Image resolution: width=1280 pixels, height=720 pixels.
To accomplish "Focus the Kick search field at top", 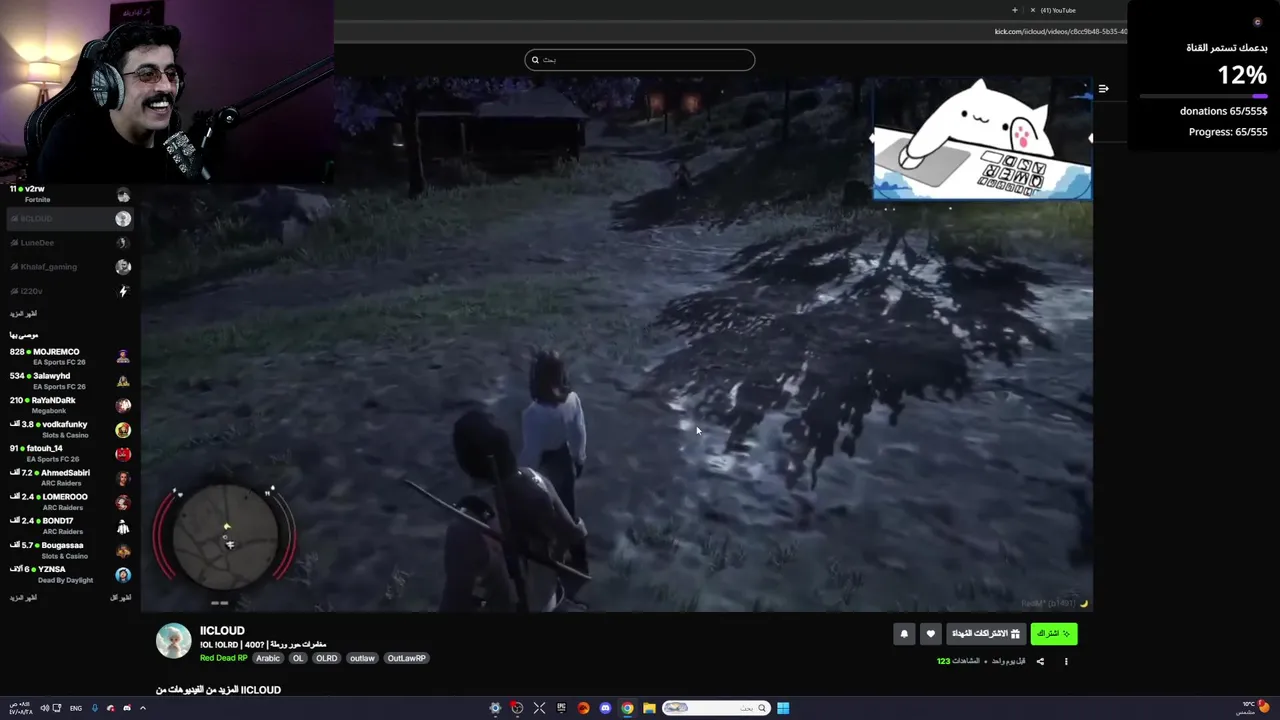I will pos(640,60).
